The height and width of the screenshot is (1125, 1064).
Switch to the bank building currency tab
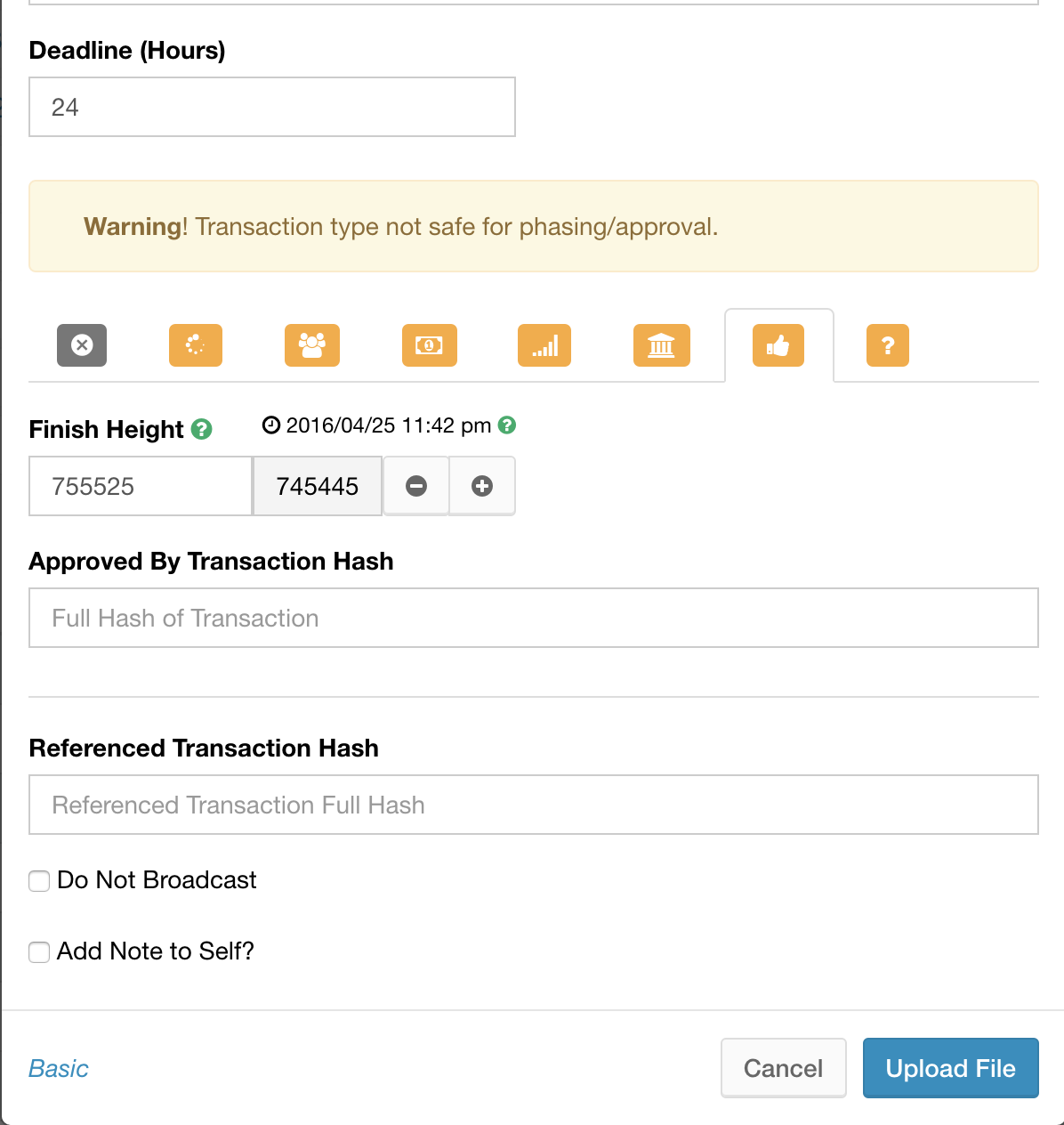point(661,345)
